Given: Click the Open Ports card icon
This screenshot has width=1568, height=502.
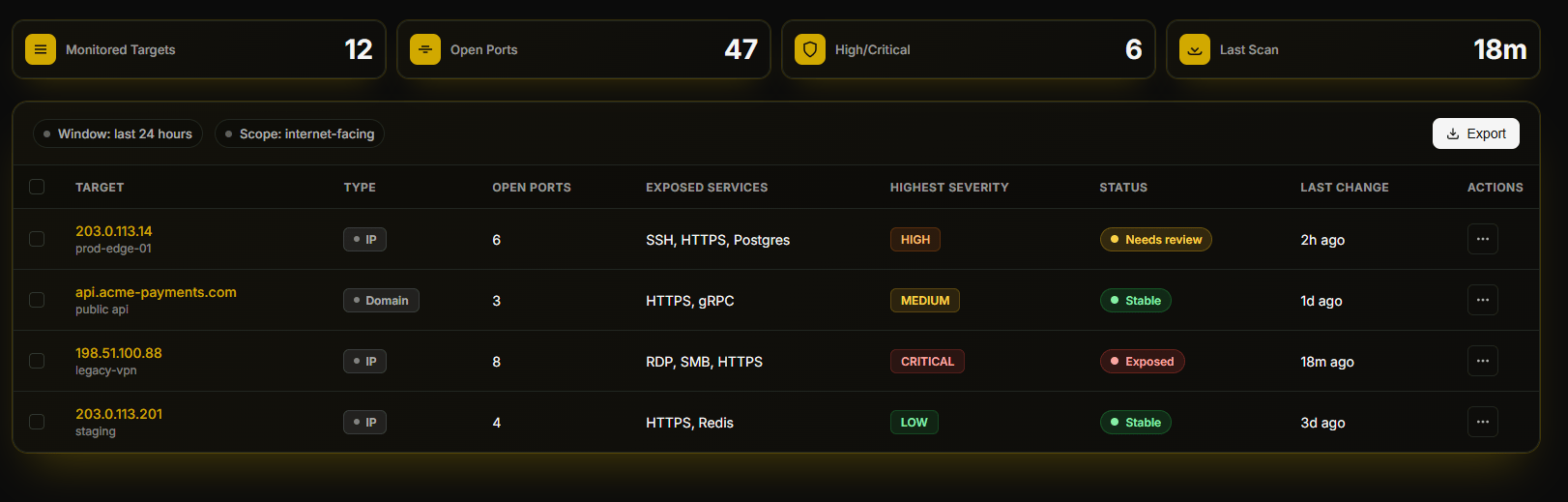Looking at the screenshot, I should click(x=425, y=49).
